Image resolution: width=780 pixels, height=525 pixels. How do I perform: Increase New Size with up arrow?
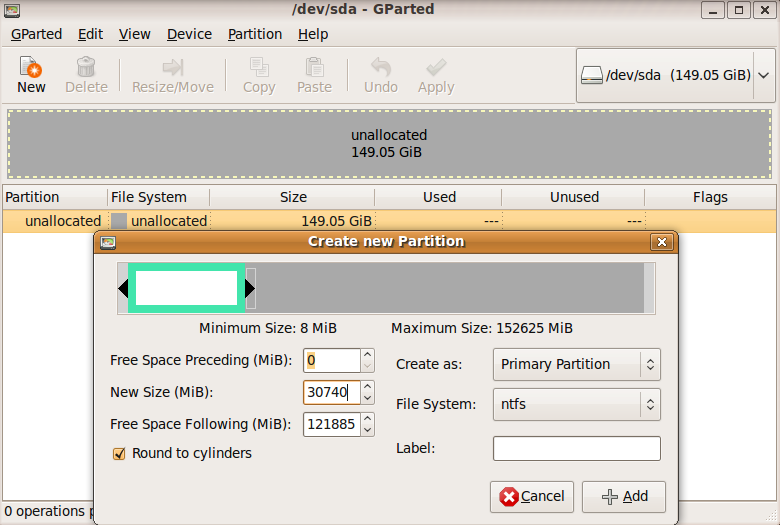367,386
